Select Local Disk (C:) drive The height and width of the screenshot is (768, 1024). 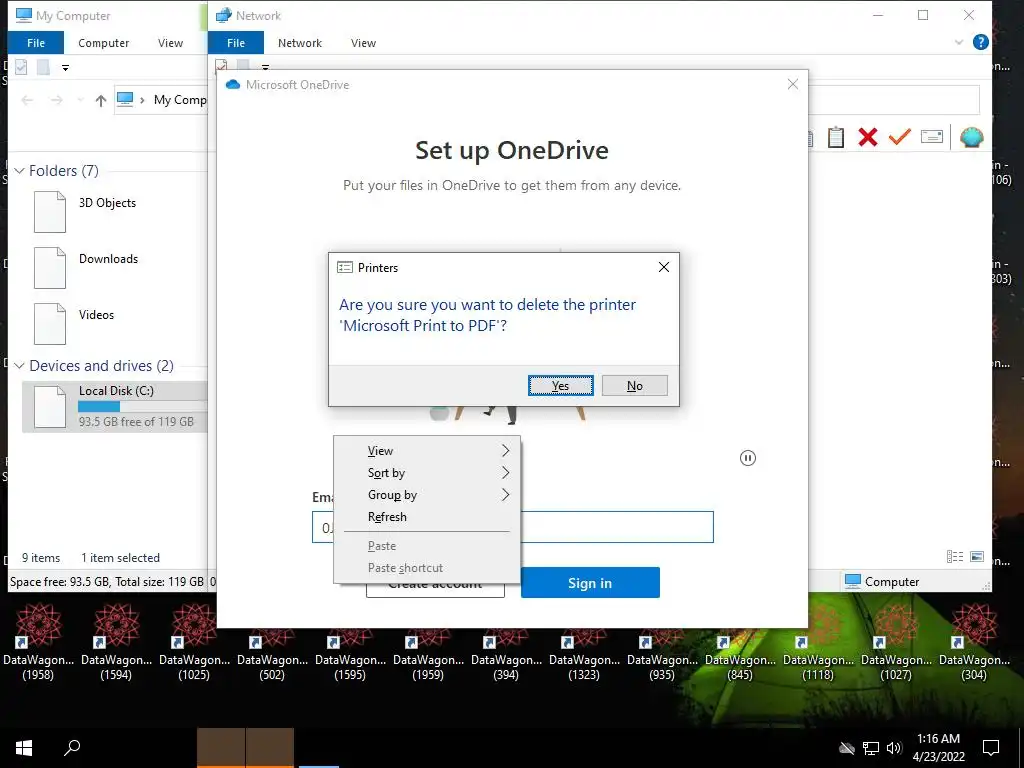click(115, 407)
